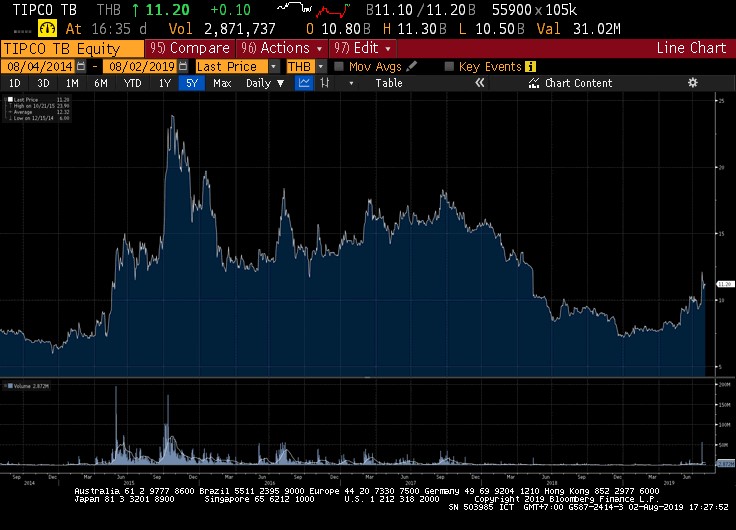This screenshot has height=530, width=736.
Task: Click the TIPCO TB ticker header text
Action: (45, 10)
